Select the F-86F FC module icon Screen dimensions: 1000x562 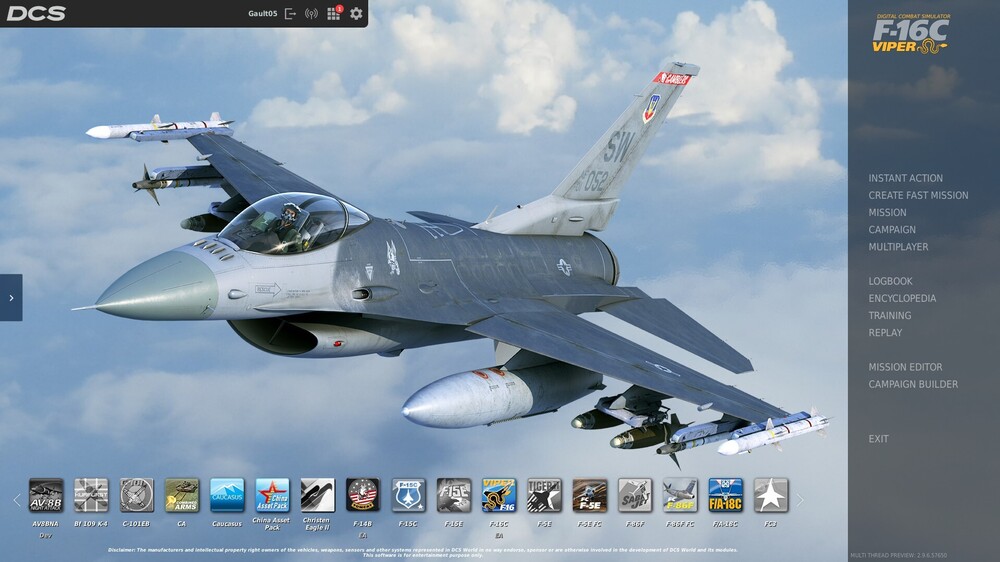tap(680, 495)
